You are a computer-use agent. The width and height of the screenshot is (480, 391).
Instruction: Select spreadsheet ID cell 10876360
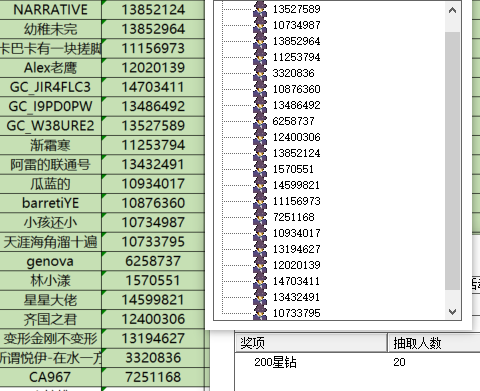point(153,203)
